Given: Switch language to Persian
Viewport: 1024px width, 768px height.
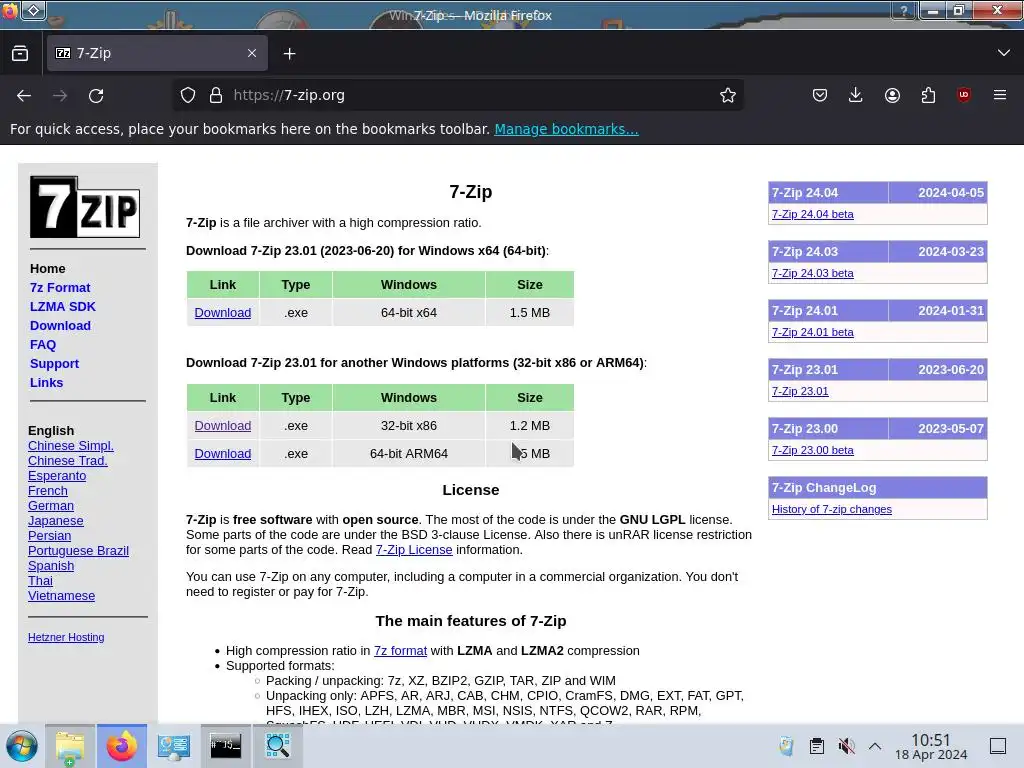Looking at the screenshot, I should pos(50,536).
